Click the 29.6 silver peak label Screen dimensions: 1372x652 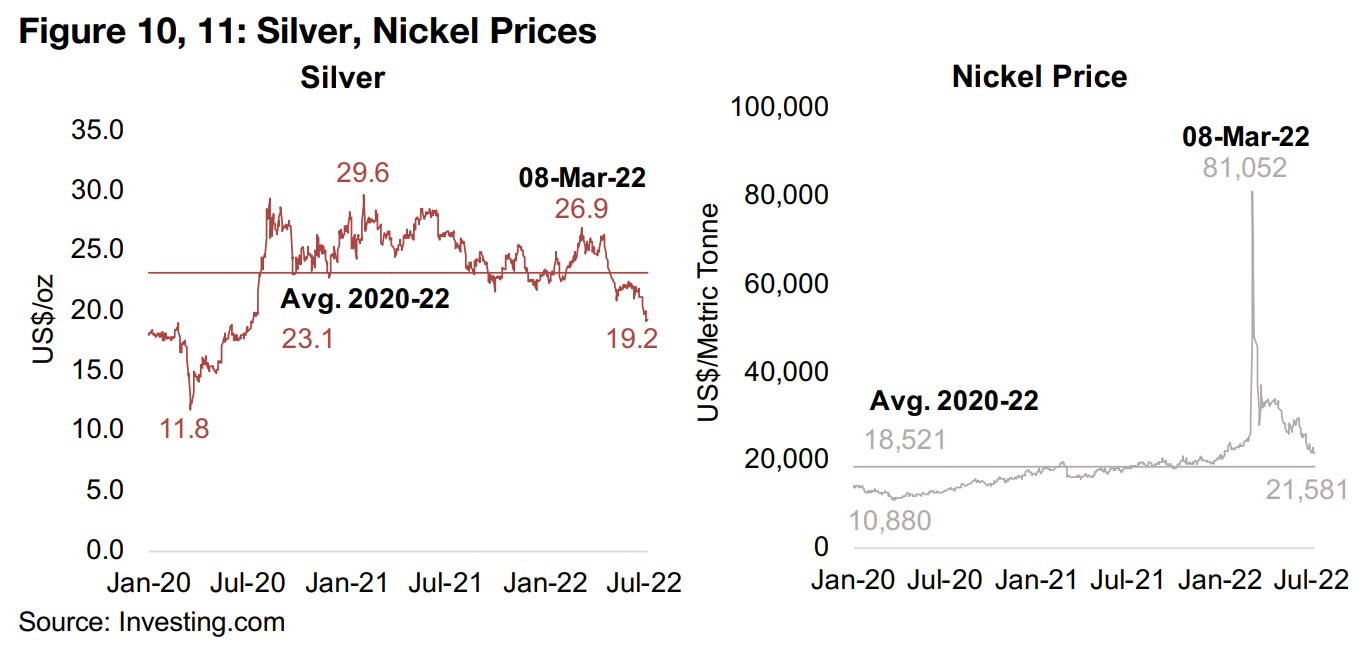pyautogui.click(x=362, y=173)
